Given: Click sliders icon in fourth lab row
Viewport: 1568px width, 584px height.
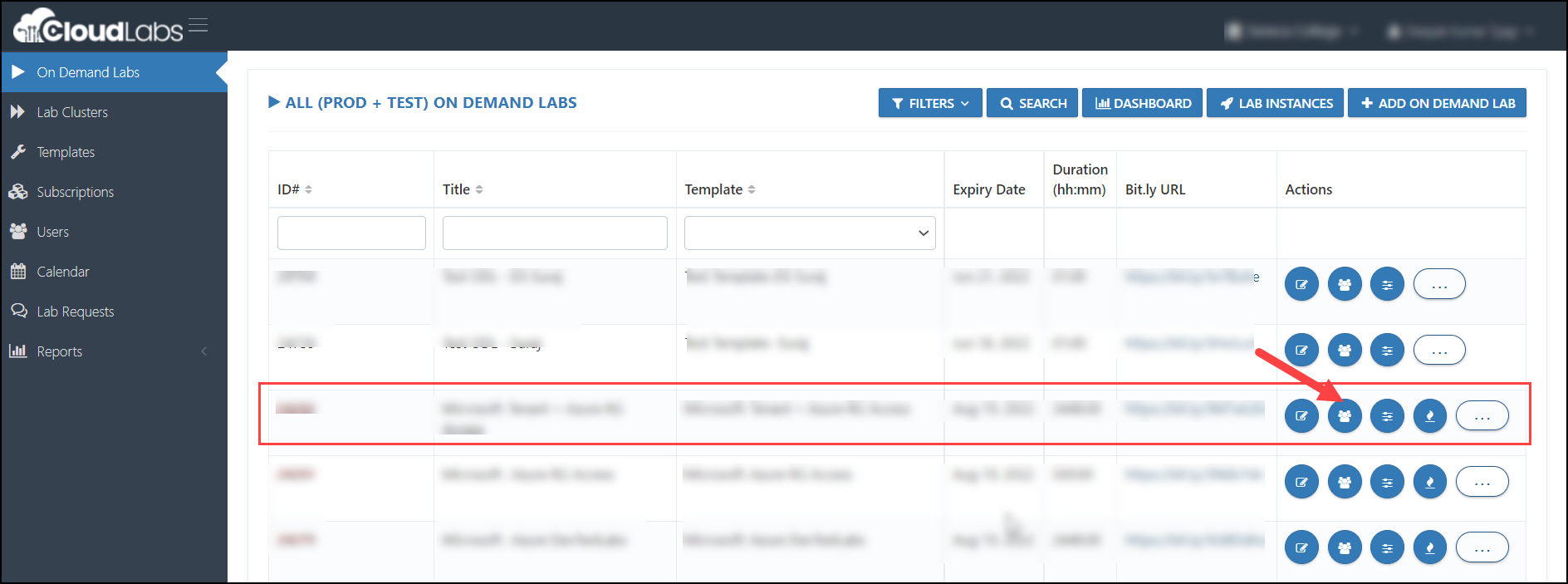Looking at the screenshot, I should point(1387,482).
